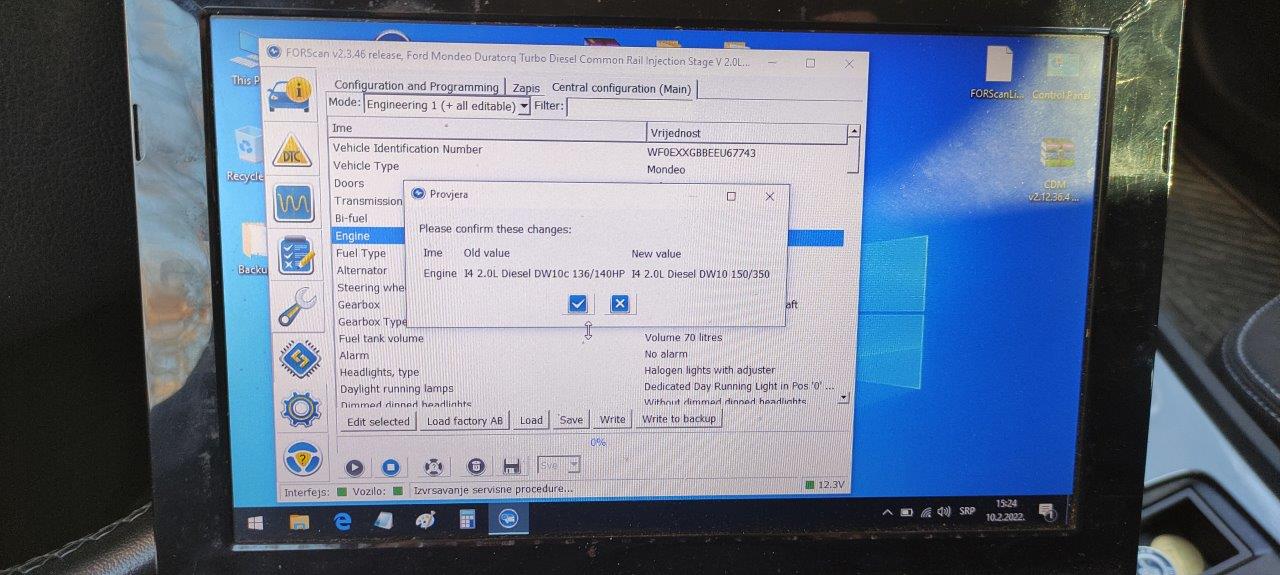The height and width of the screenshot is (575, 1280).
Task: Switch to Configuration and Programming tab
Action: (416, 87)
